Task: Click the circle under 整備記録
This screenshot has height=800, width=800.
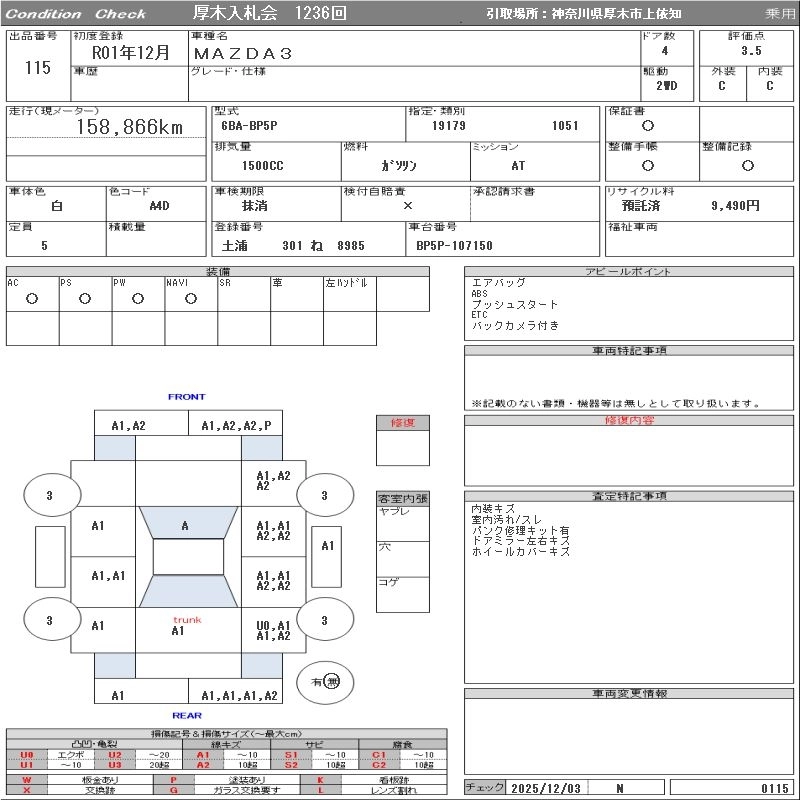Action: [747, 165]
